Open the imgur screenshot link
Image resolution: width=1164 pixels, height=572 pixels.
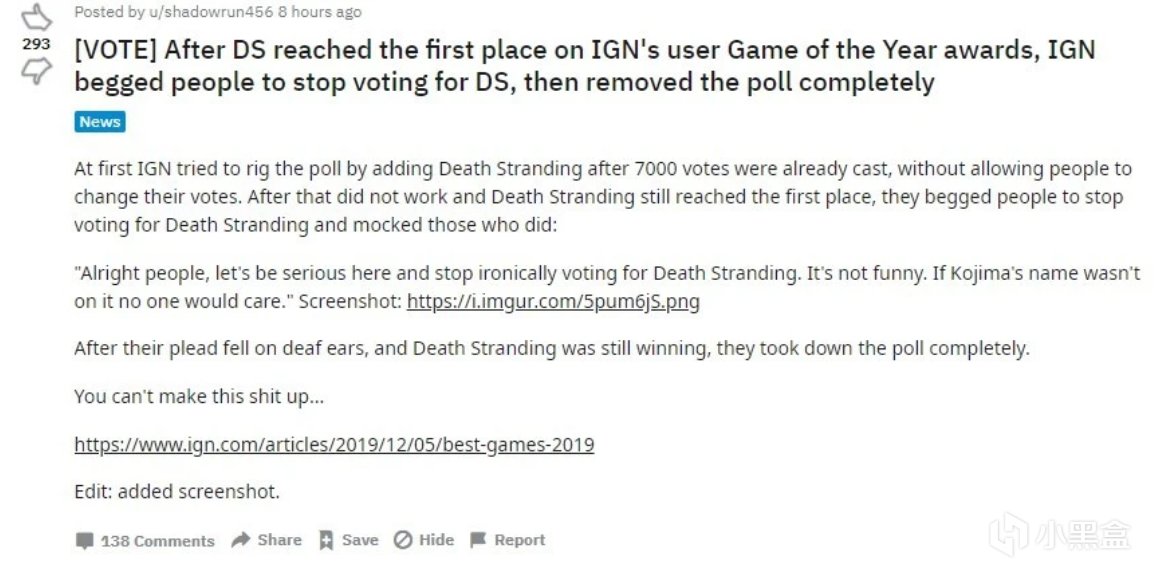(x=553, y=301)
